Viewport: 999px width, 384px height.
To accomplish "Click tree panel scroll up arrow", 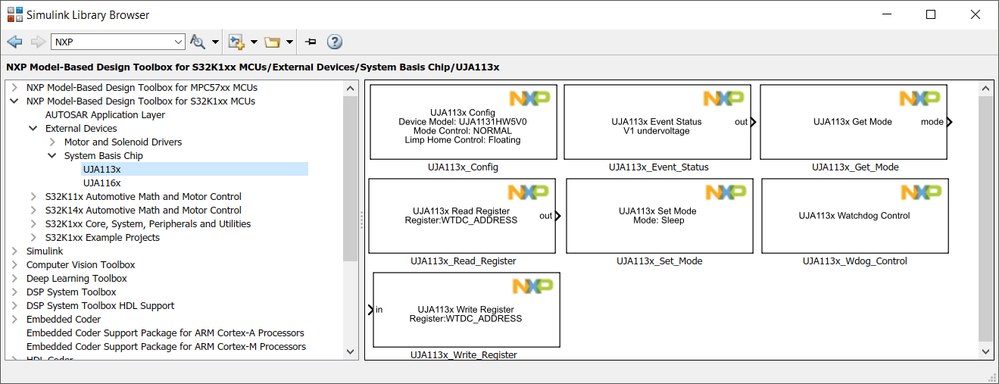I will point(350,89).
